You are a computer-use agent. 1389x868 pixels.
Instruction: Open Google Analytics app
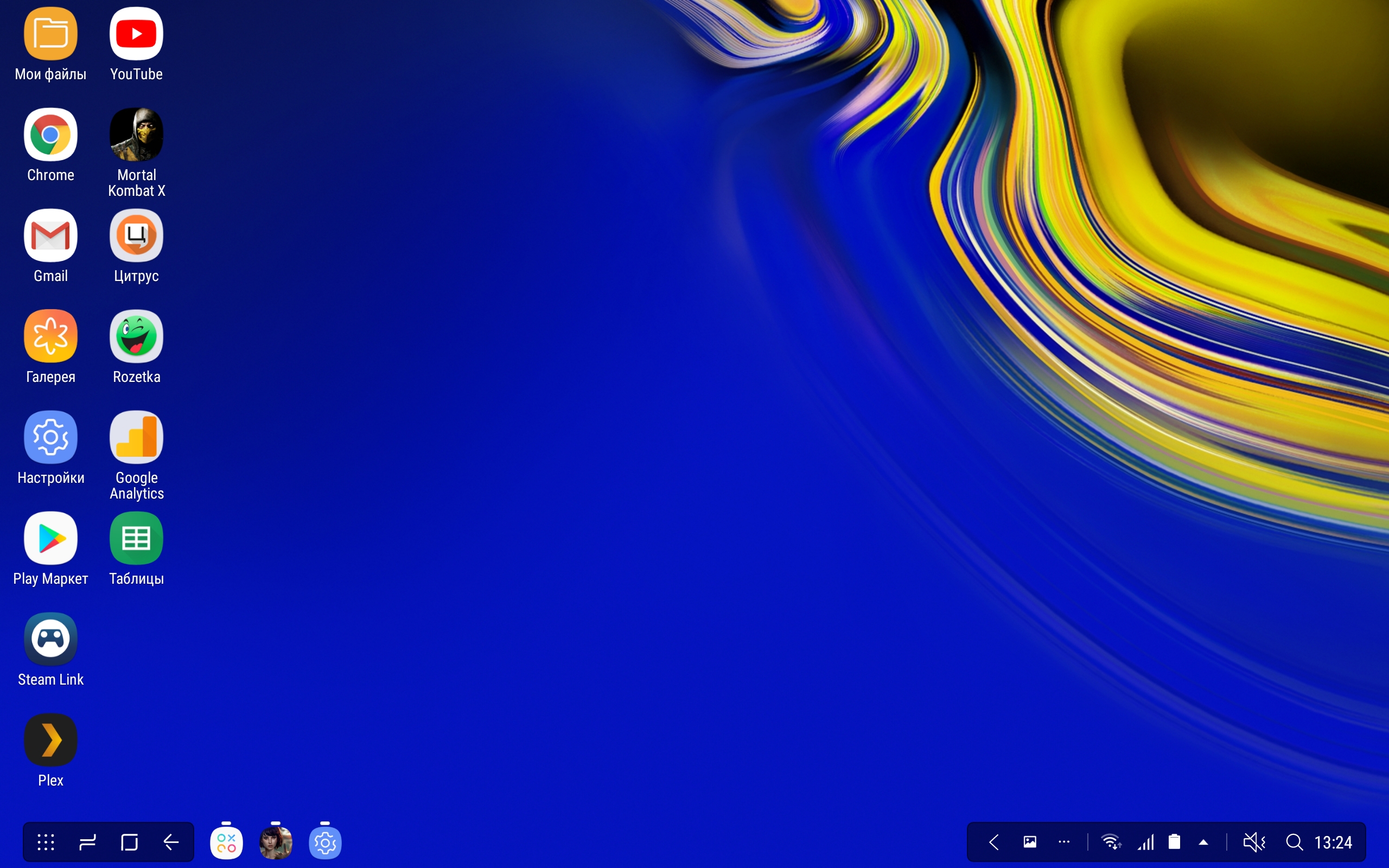pyautogui.click(x=136, y=437)
